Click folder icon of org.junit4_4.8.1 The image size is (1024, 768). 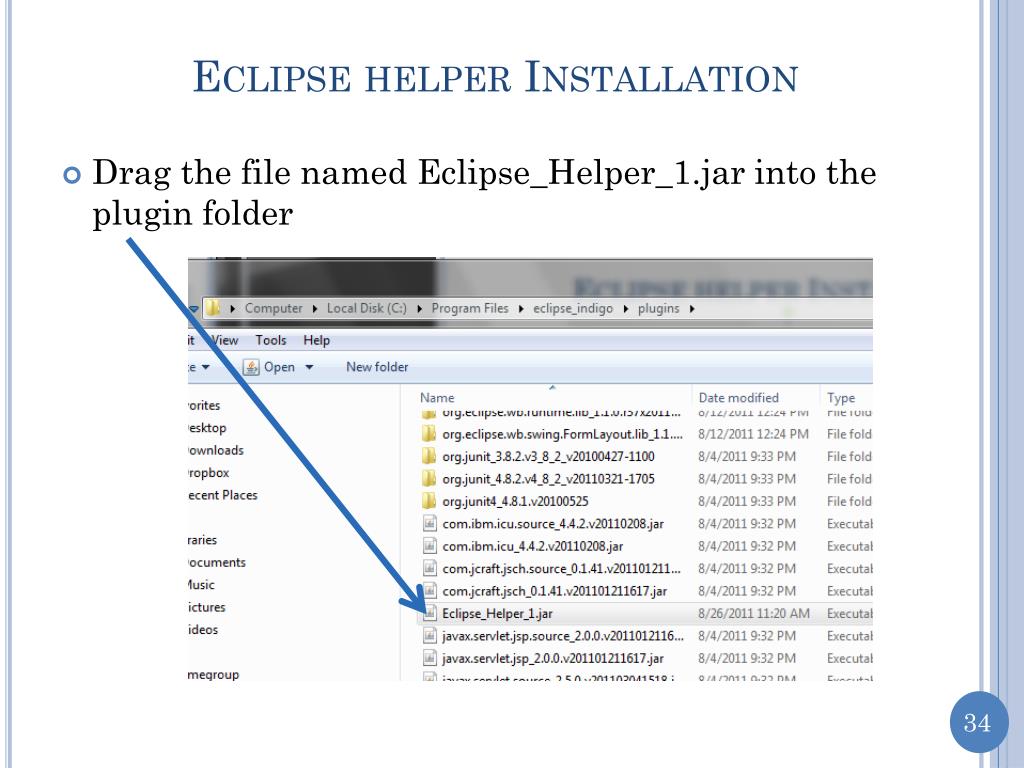[x=429, y=501]
